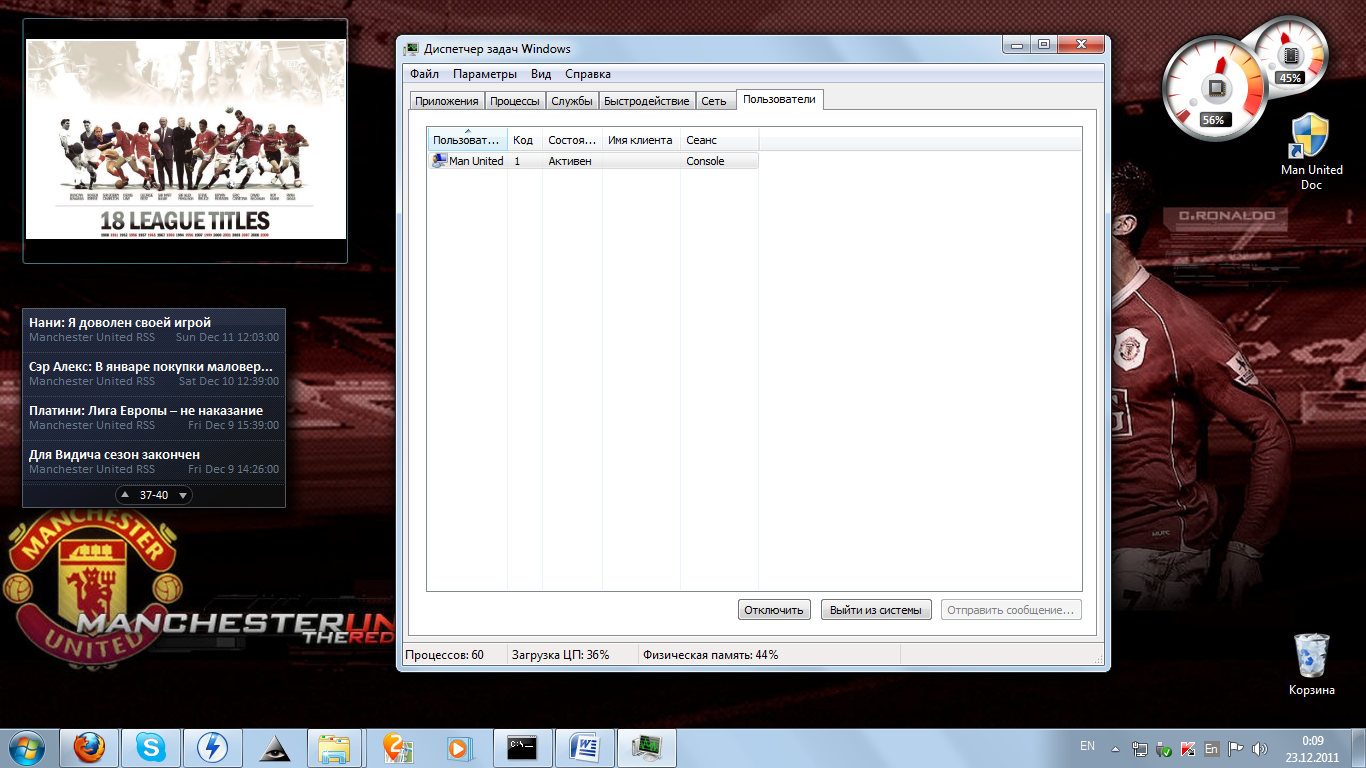Image resolution: width=1366 pixels, height=768 pixels.
Task: Click the 18 League Titles slideshow image
Action: coord(186,139)
